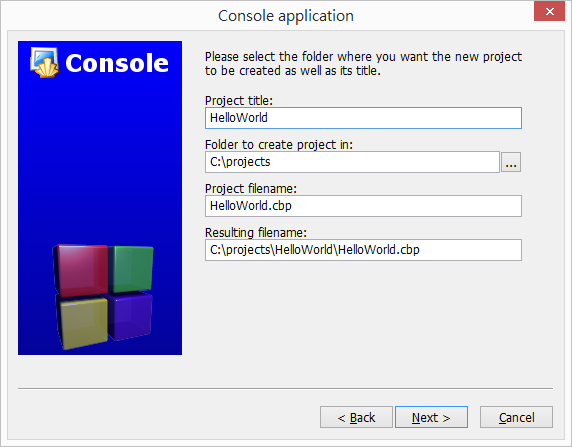Click the purple-blue cube in the logo
Screen dimensions: 572x447
131,316
